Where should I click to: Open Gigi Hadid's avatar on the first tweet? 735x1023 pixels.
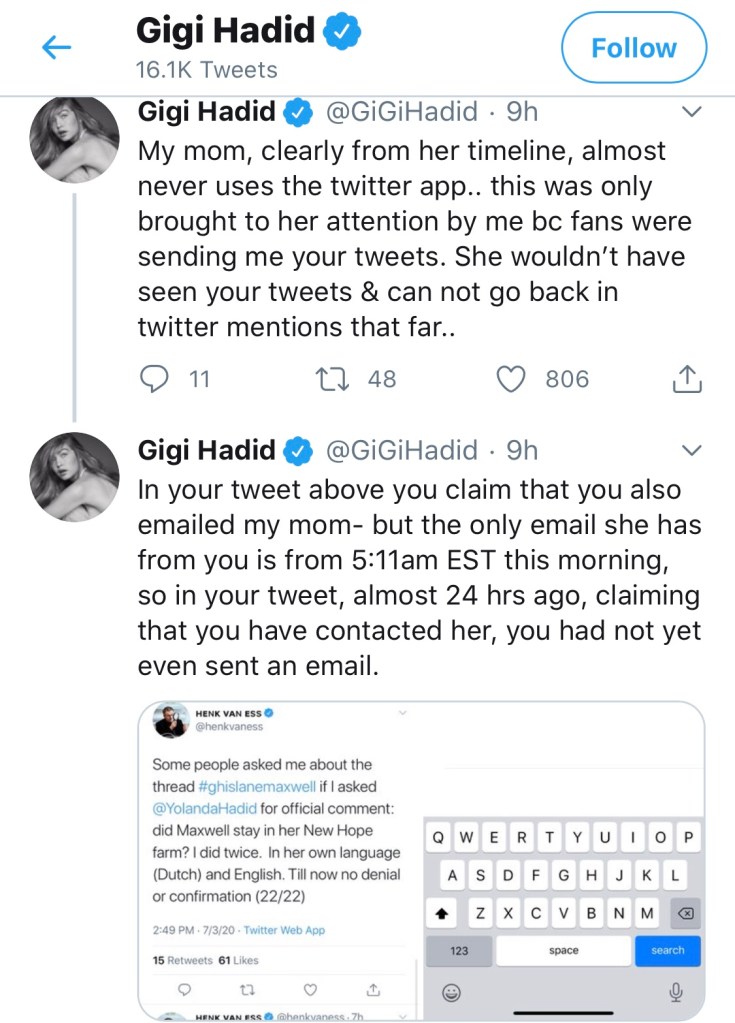[x=76, y=141]
